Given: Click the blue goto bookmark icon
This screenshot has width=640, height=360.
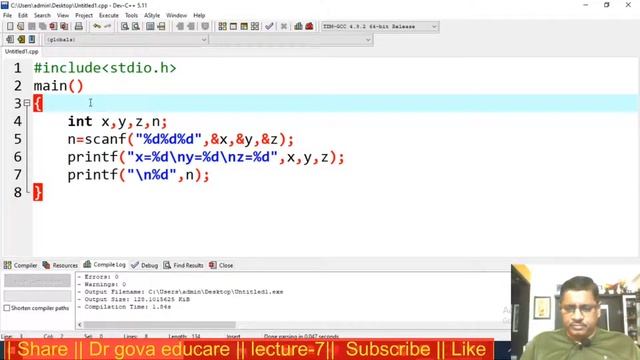Looking at the screenshot, I should [x=32, y=39].
